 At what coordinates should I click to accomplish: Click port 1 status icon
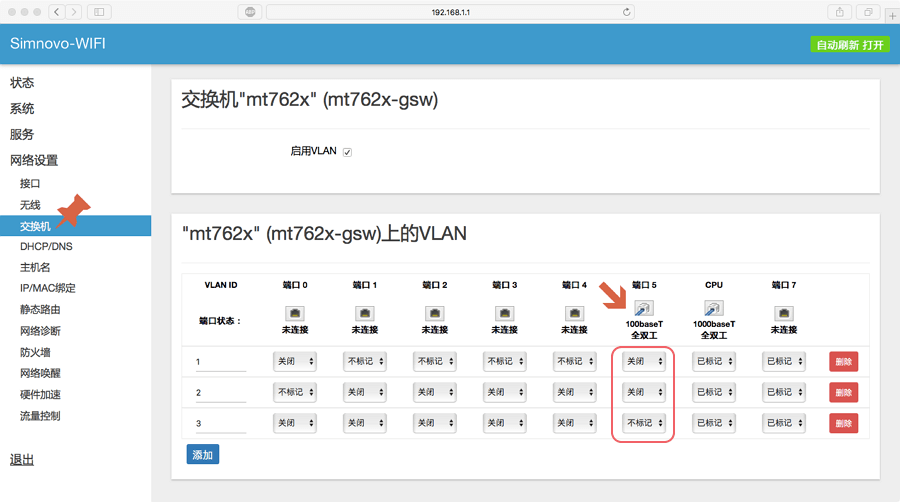364,313
